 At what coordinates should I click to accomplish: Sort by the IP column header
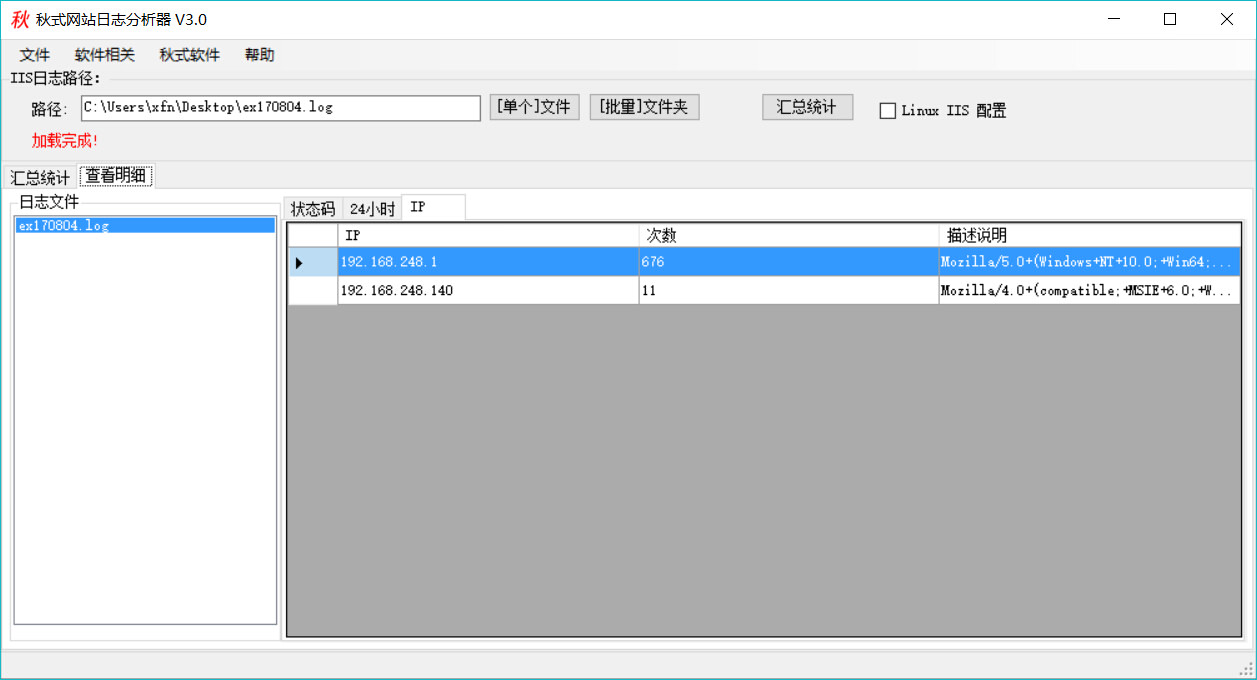pos(488,236)
